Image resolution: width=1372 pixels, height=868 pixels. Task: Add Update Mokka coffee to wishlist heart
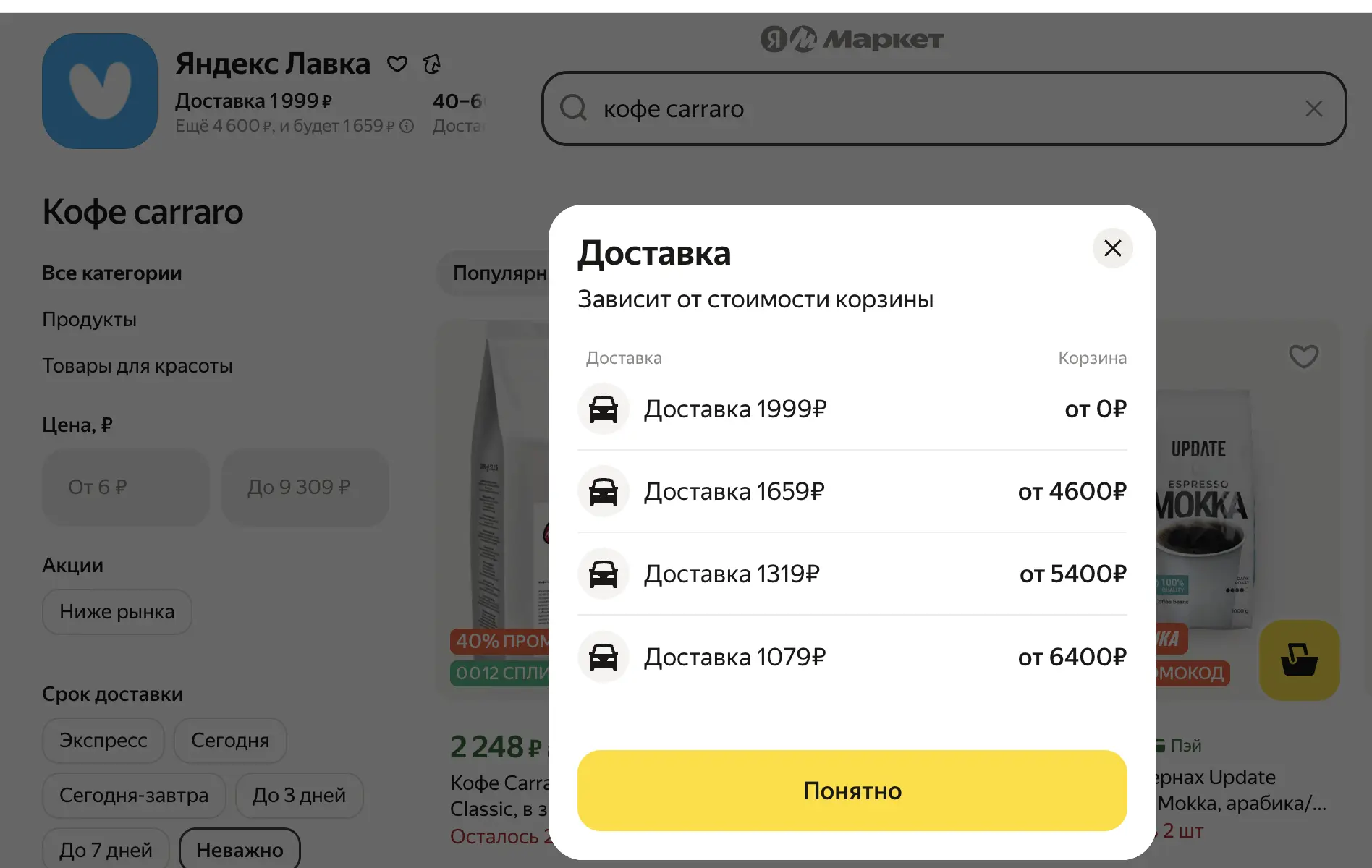(x=1303, y=356)
